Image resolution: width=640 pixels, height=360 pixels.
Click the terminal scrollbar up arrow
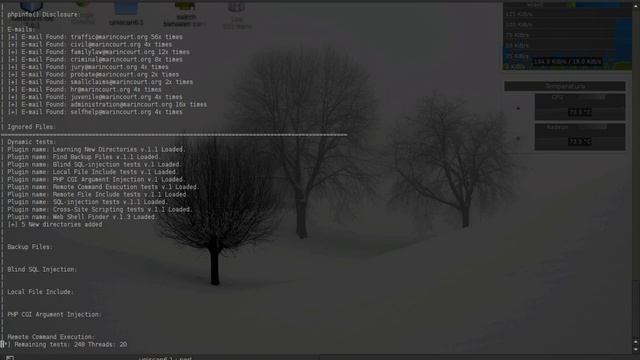636,5
